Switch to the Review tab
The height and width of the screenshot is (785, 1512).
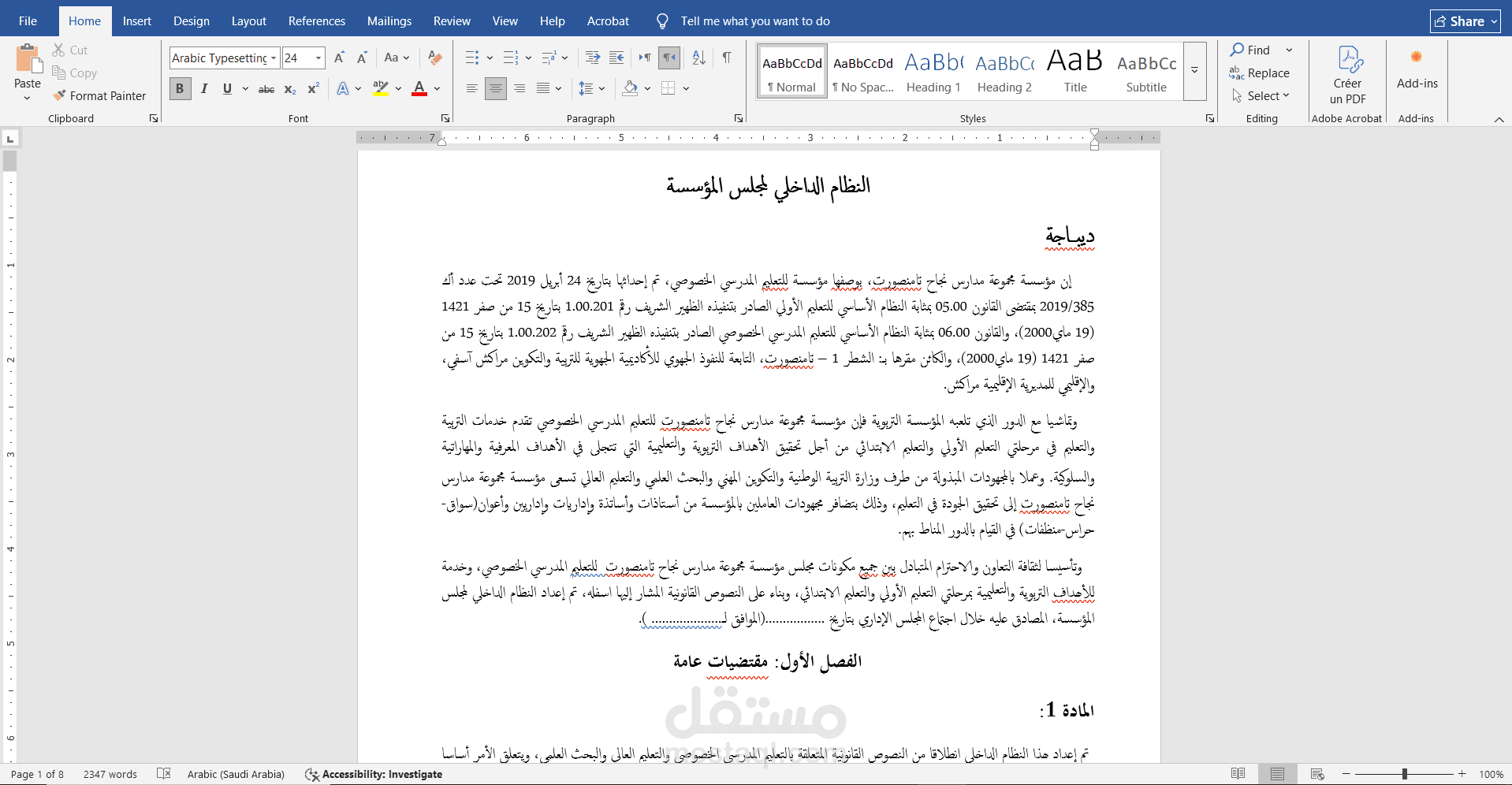pyautogui.click(x=452, y=21)
